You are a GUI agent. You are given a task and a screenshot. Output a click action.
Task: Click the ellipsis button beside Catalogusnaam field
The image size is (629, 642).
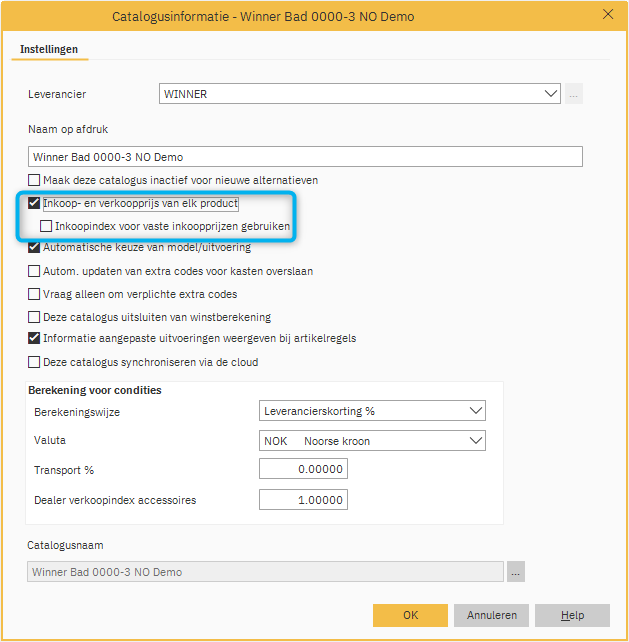[516, 572]
